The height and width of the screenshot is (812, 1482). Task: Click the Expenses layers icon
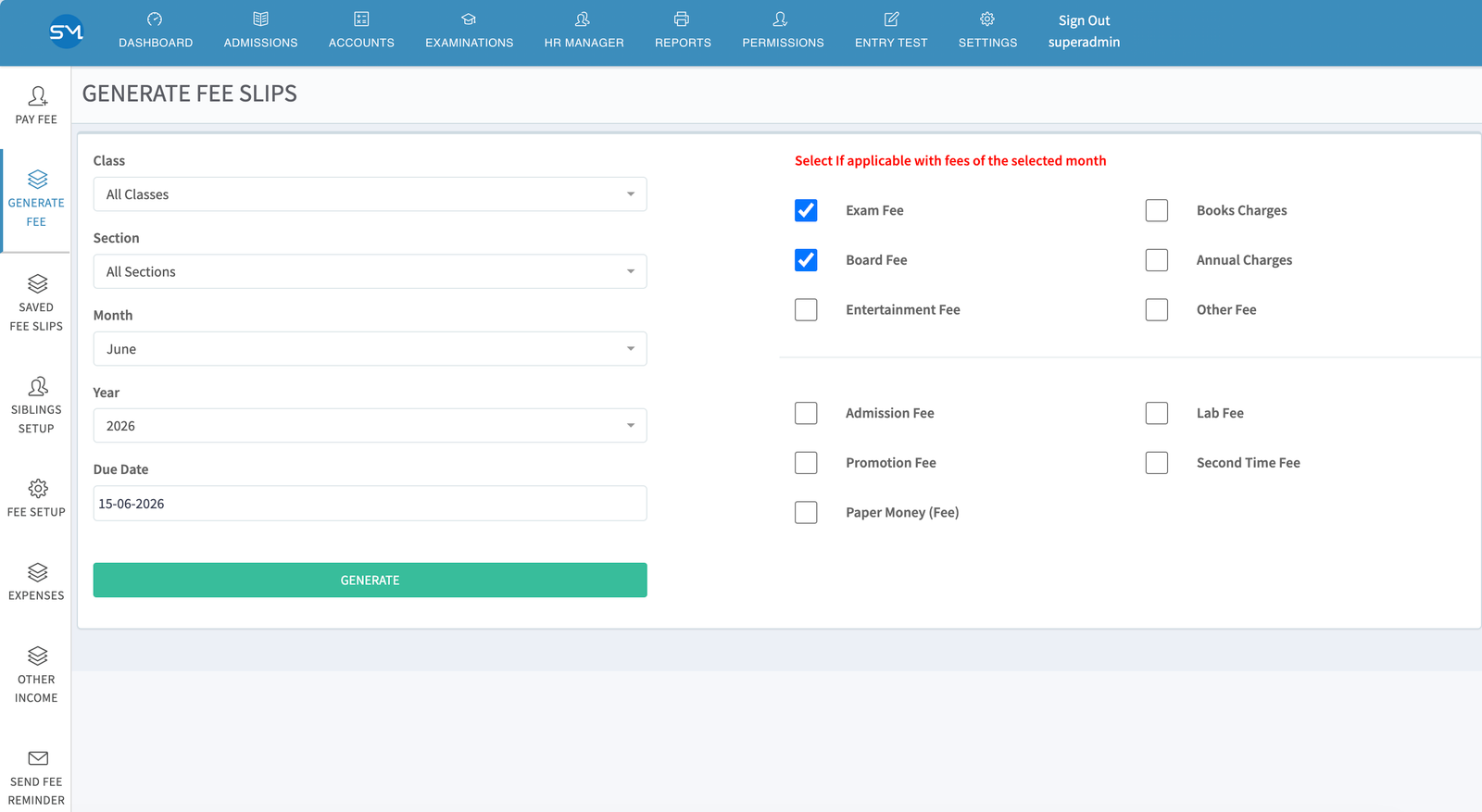pyautogui.click(x=38, y=572)
